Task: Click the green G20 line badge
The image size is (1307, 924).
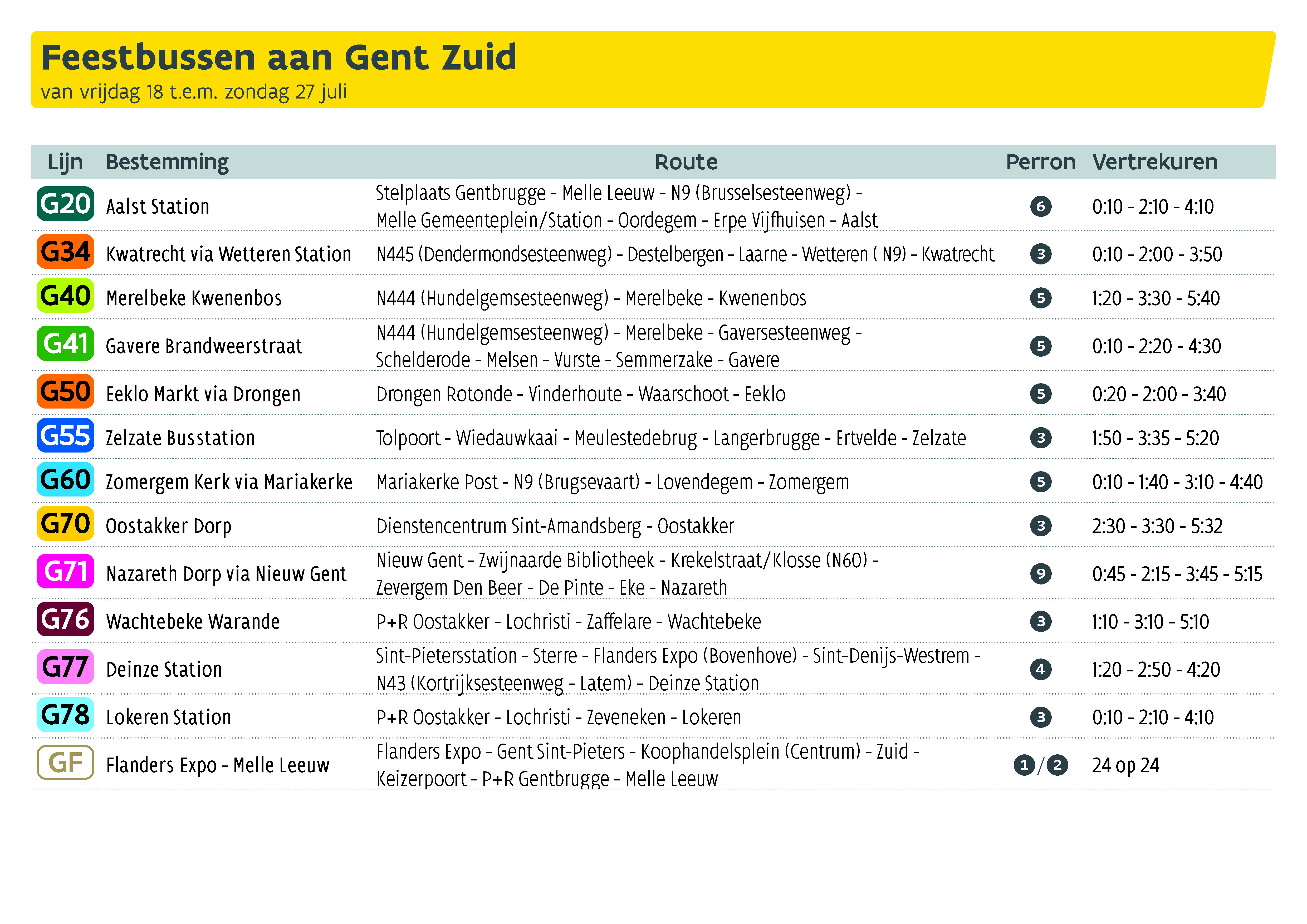Action: tap(65, 204)
